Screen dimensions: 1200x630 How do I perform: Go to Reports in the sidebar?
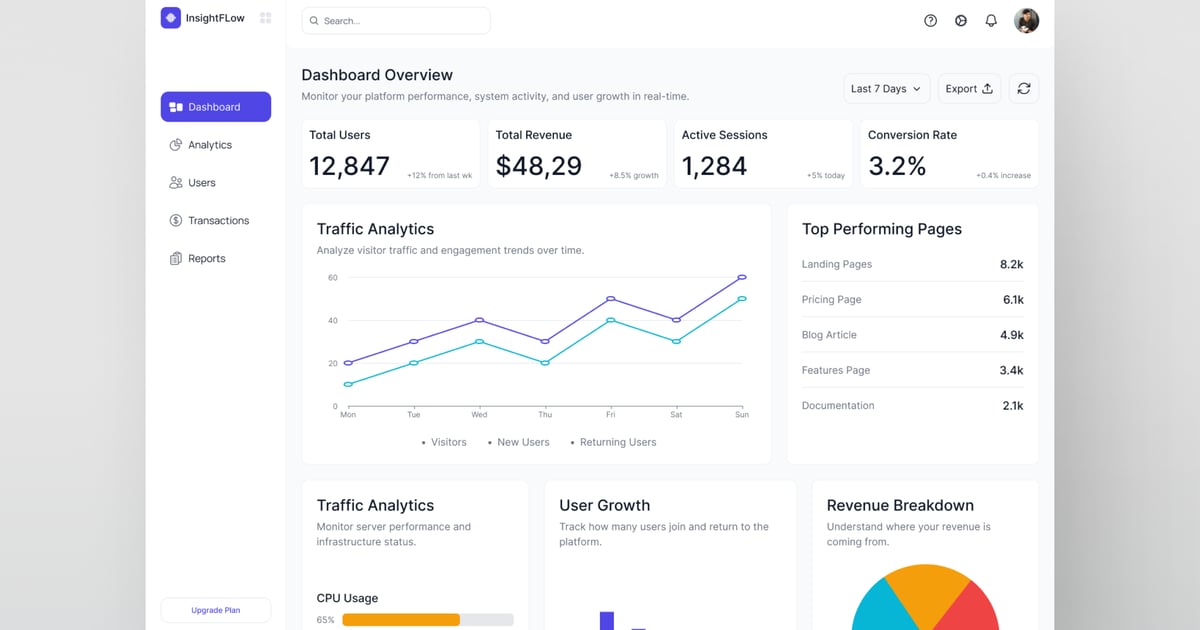click(x=206, y=259)
